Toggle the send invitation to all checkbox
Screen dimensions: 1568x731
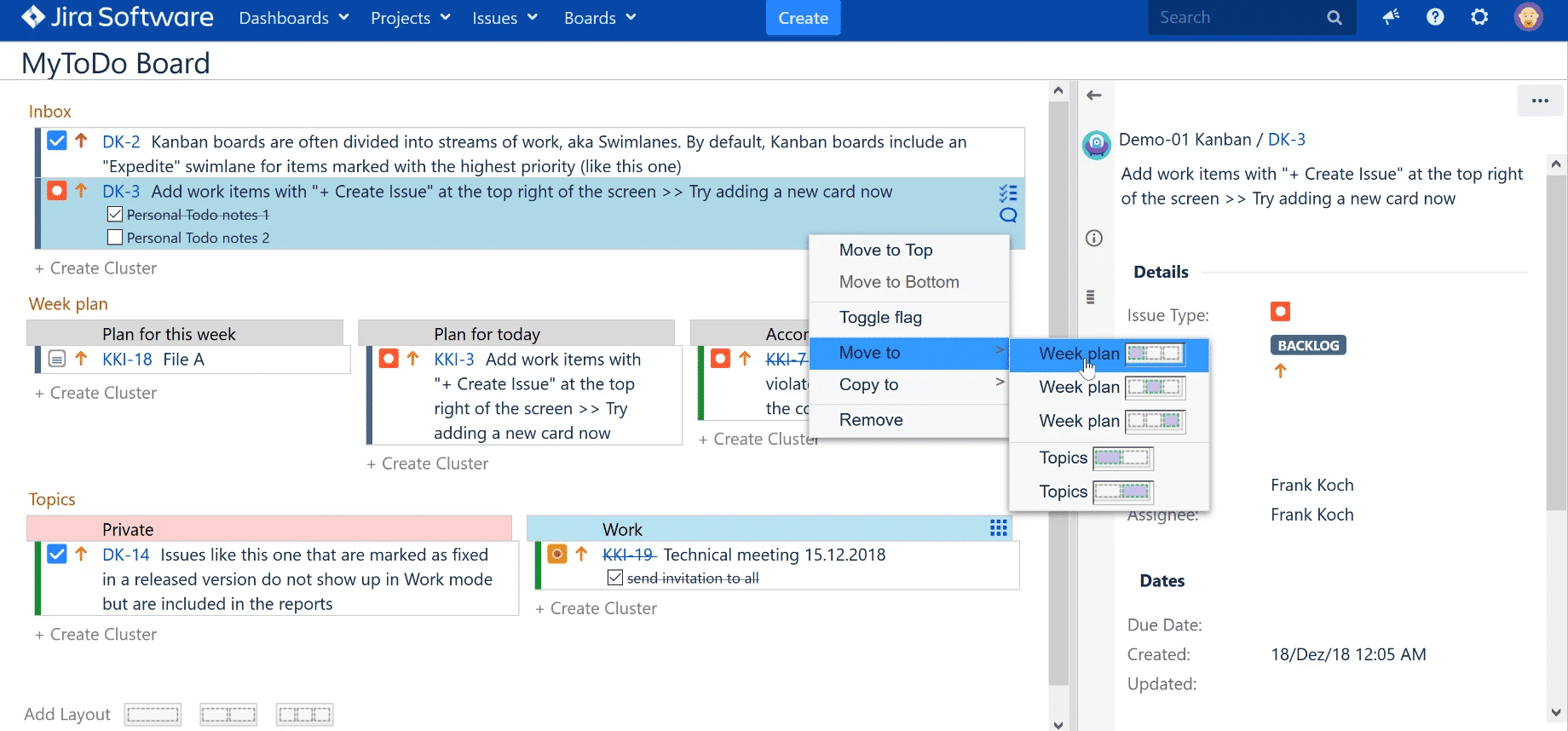615,578
